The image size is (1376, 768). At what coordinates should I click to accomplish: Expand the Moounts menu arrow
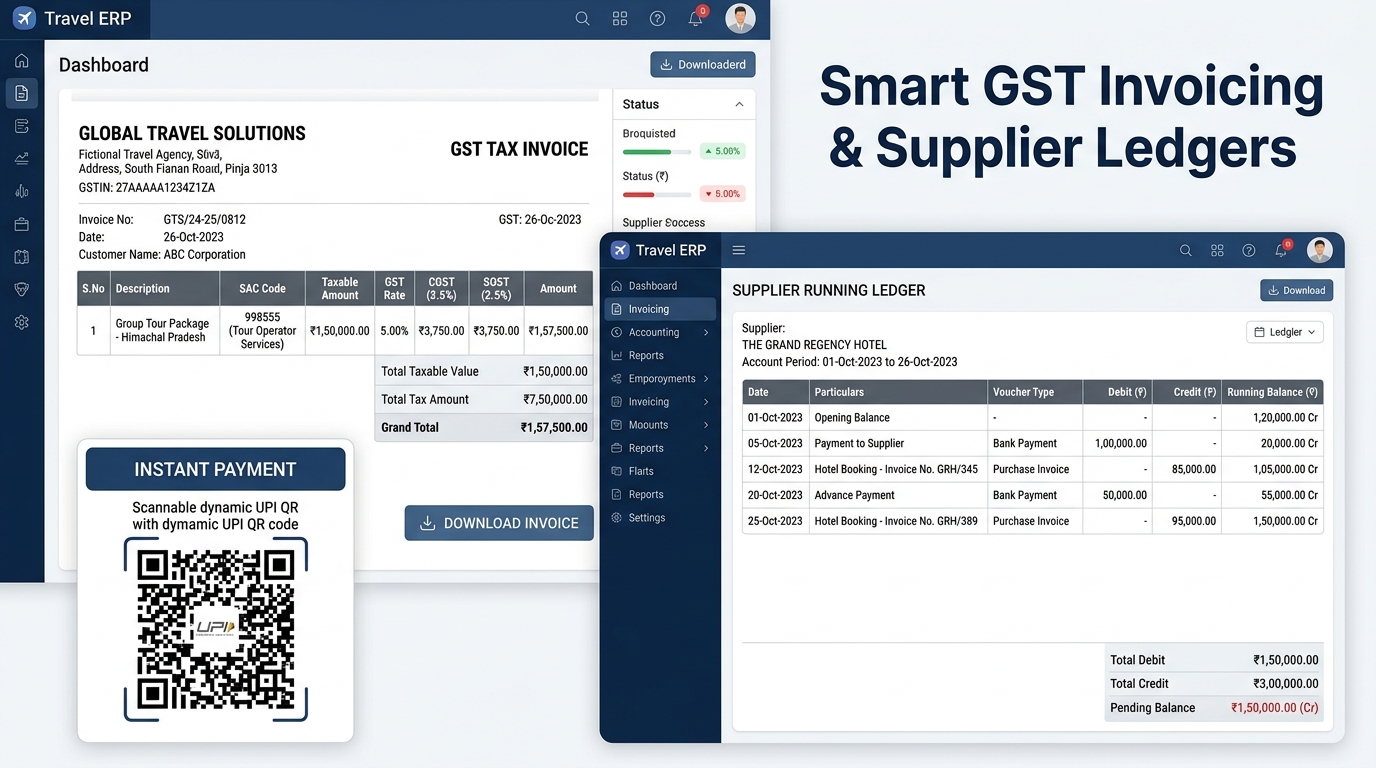pos(706,425)
